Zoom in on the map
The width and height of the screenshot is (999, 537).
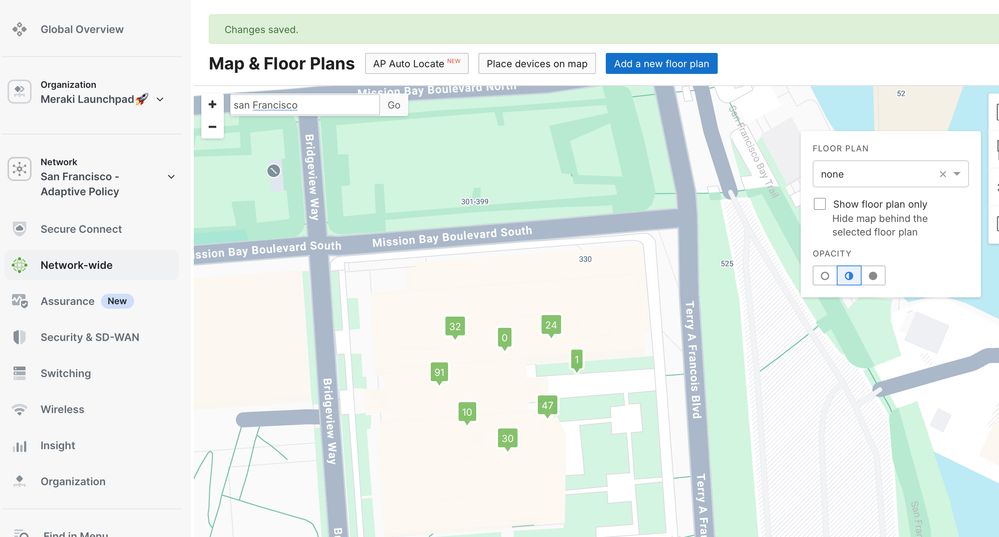point(212,104)
